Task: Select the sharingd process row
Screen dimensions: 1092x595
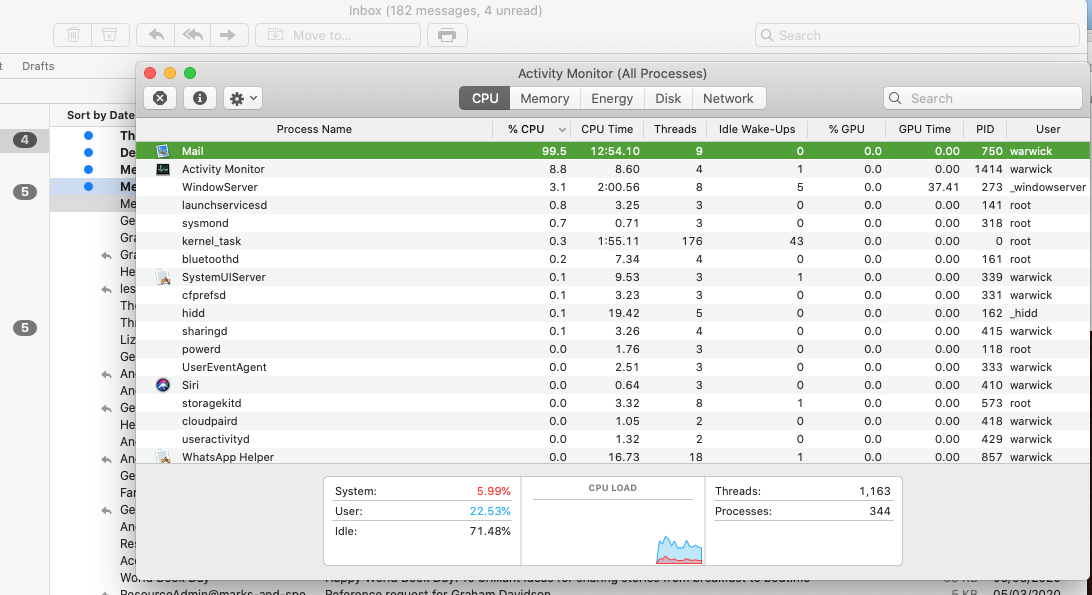Action: point(613,332)
